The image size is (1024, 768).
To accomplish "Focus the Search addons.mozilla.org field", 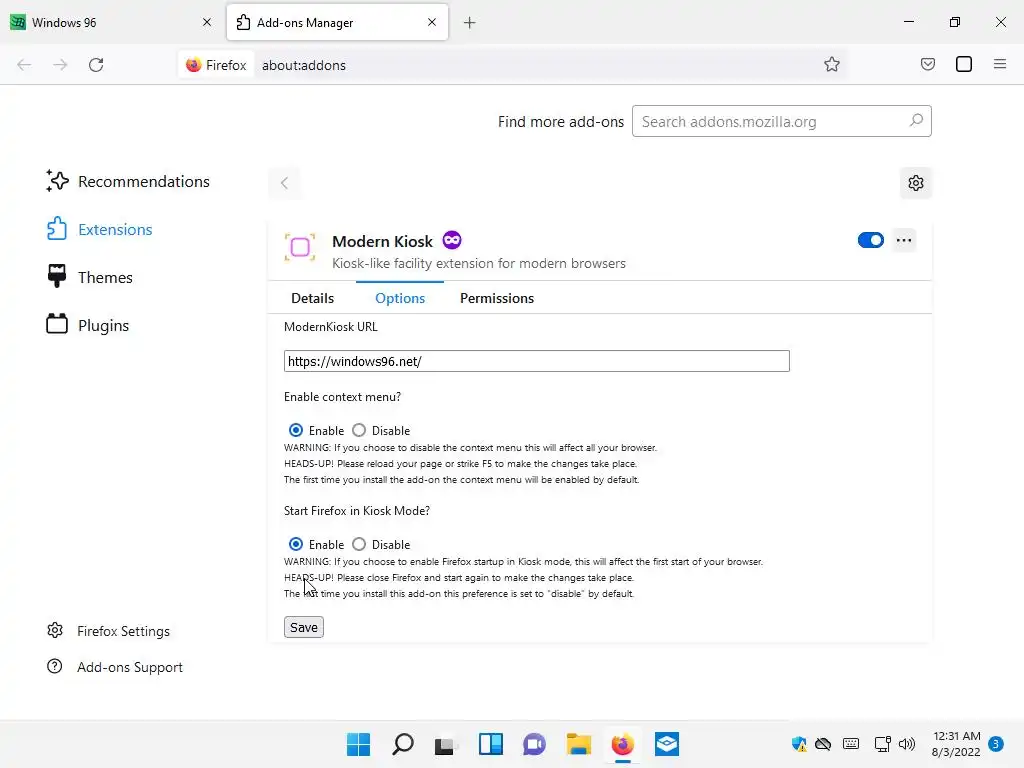I will point(781,121).
